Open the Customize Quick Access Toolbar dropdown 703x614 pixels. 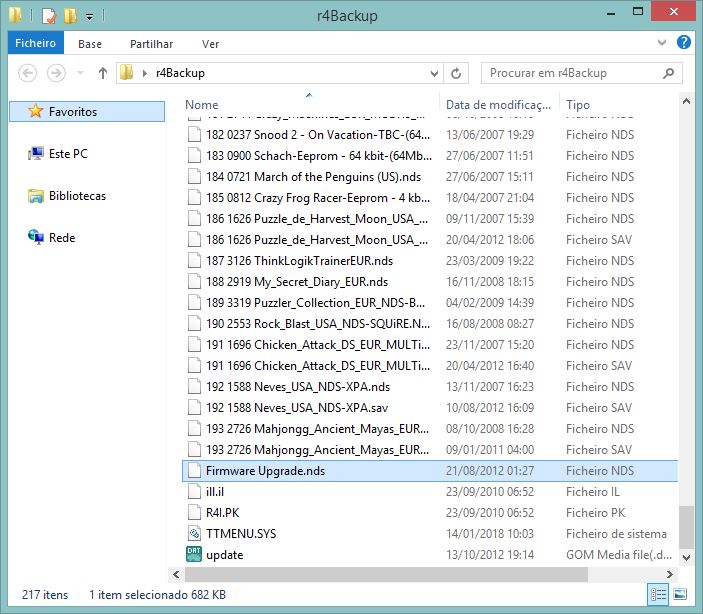pos(90,17)
